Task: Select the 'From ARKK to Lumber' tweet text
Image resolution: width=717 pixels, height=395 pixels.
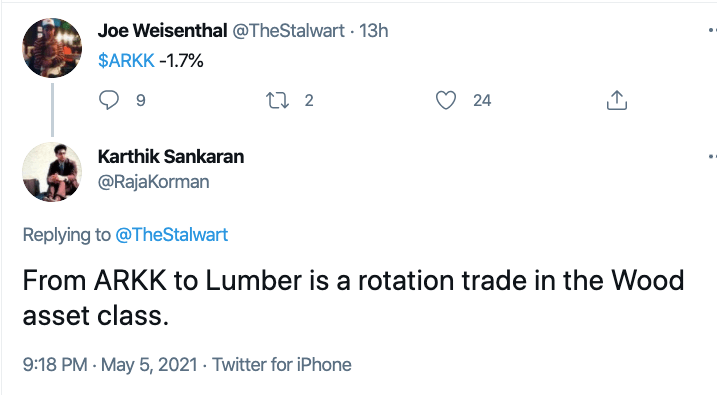Action: [x=353, y=298]
